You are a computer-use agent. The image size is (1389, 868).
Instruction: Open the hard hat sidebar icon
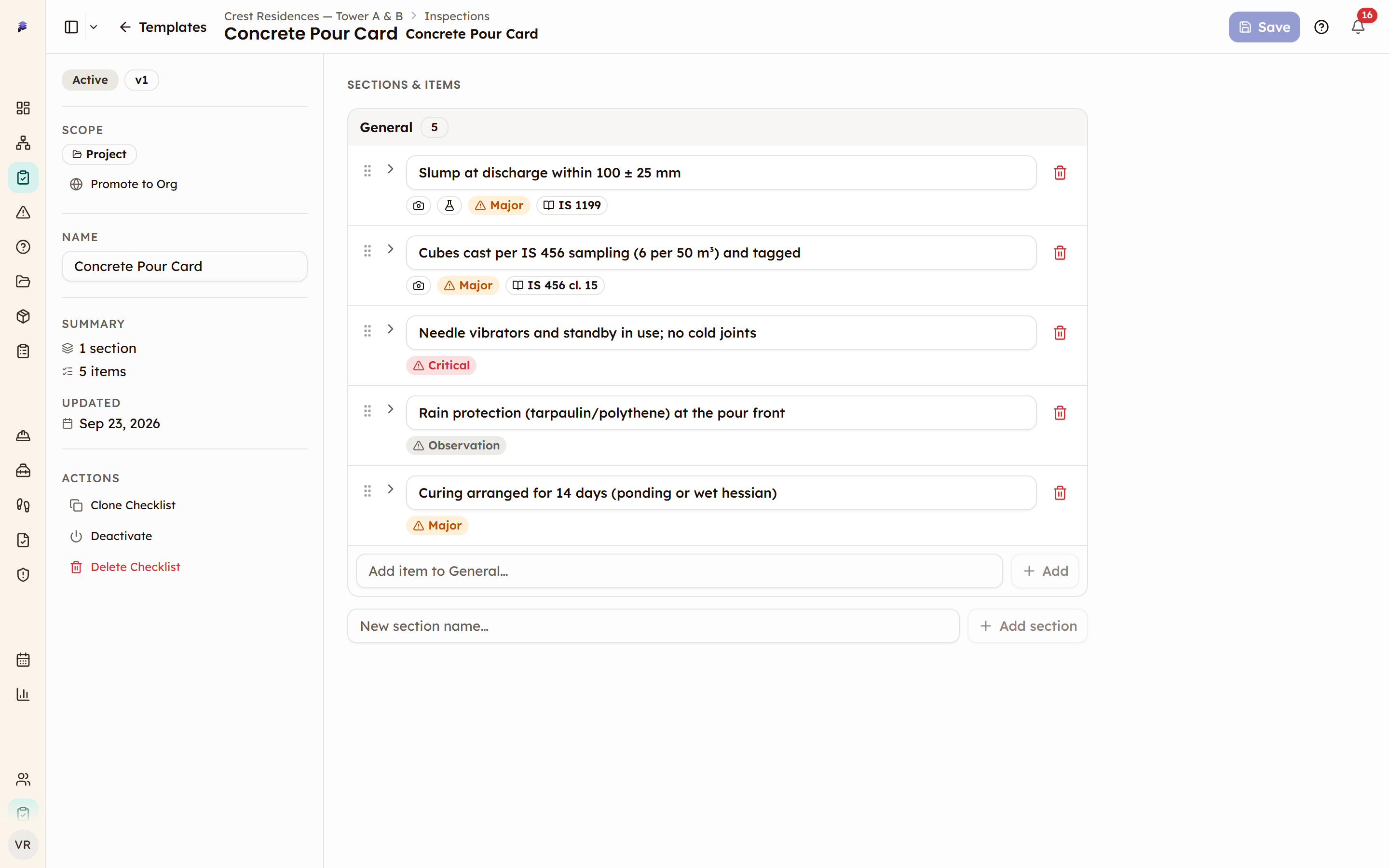click(23, 436)
